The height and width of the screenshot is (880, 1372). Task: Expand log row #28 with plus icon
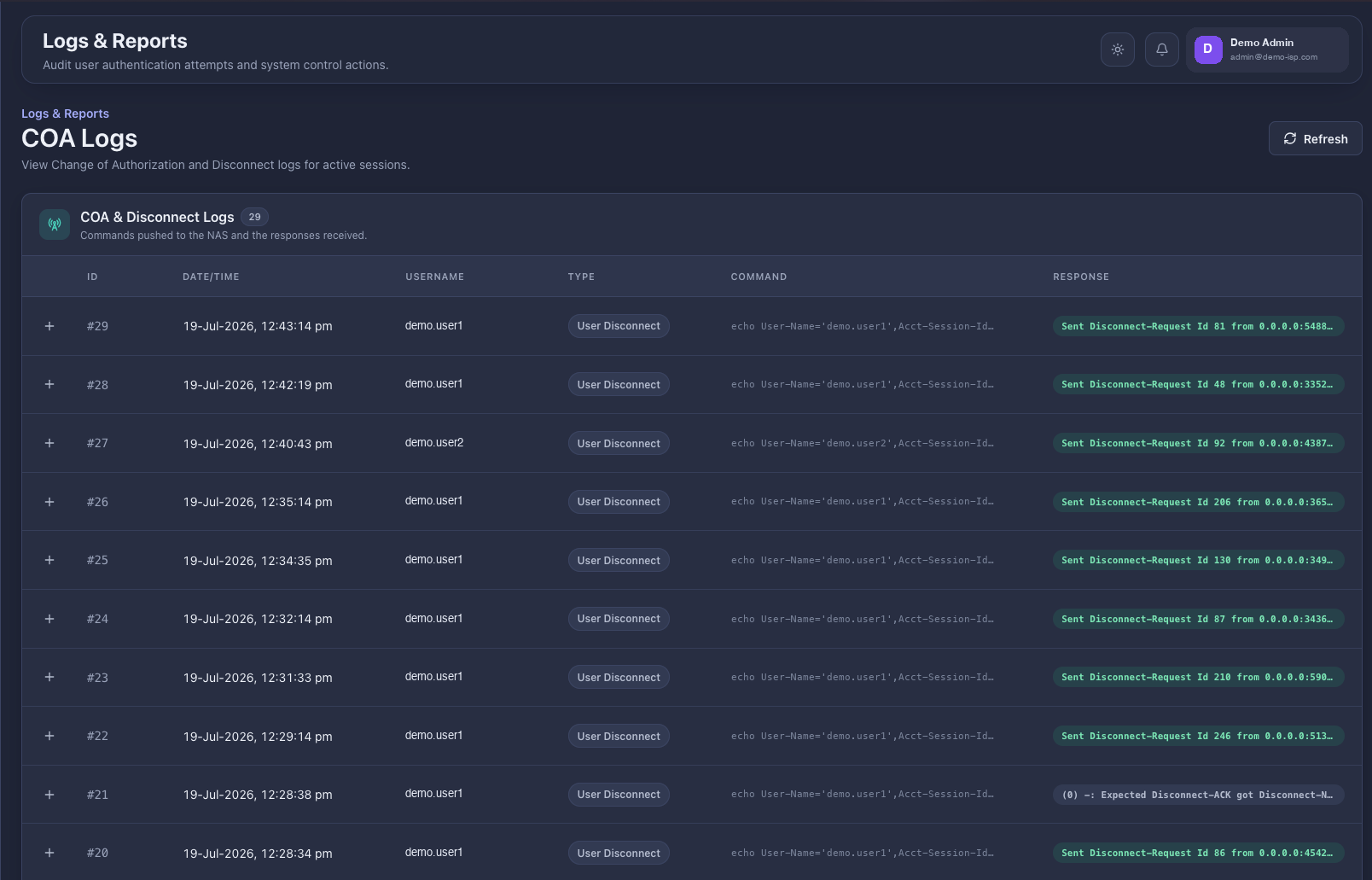click(x=49, y=384)
